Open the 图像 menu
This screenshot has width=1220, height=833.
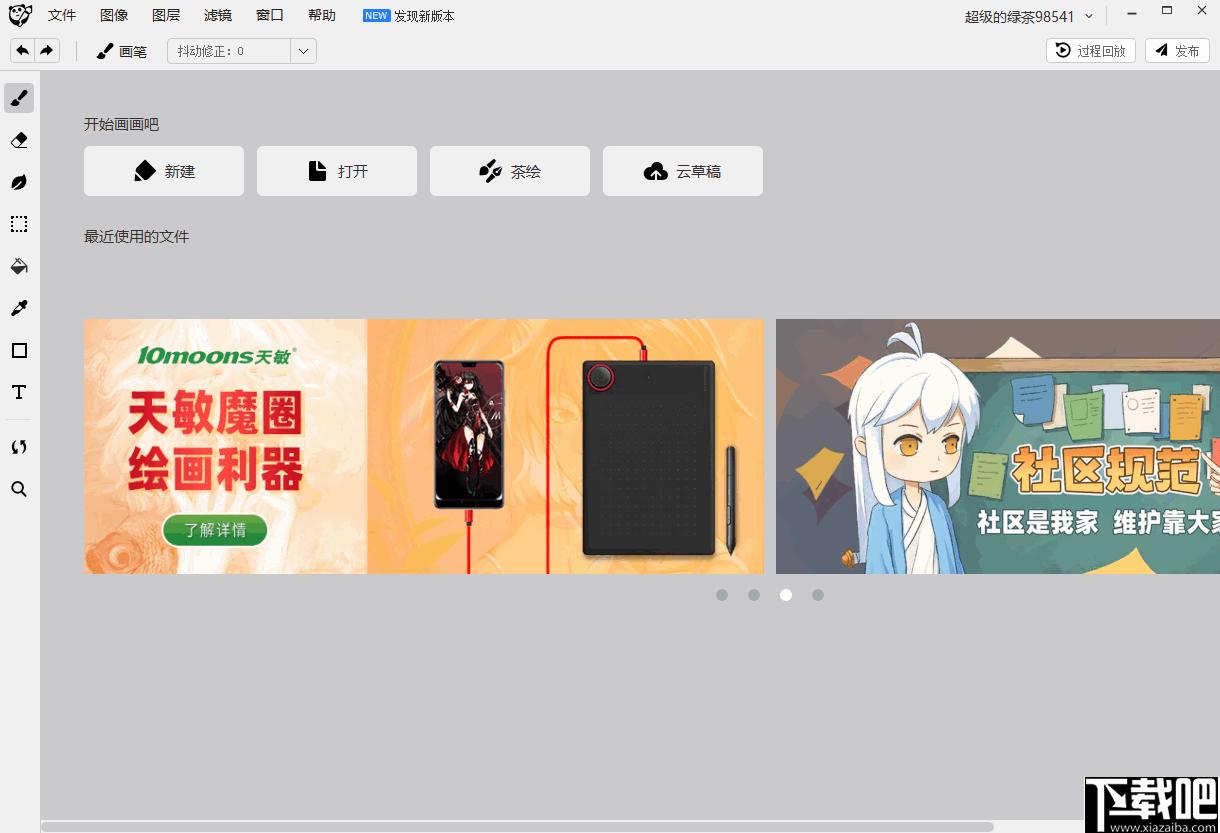click(x=114, y=16)
